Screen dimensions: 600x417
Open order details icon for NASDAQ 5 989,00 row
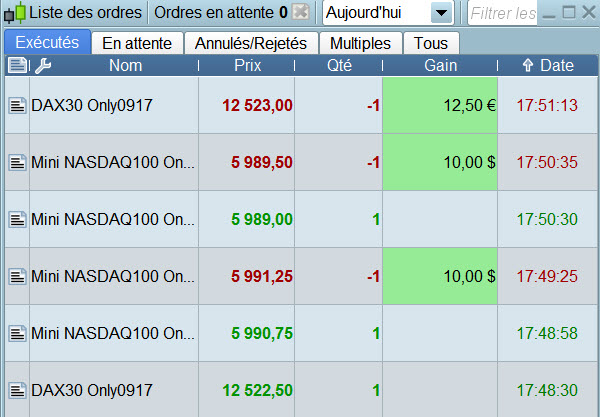coord(18,219)
